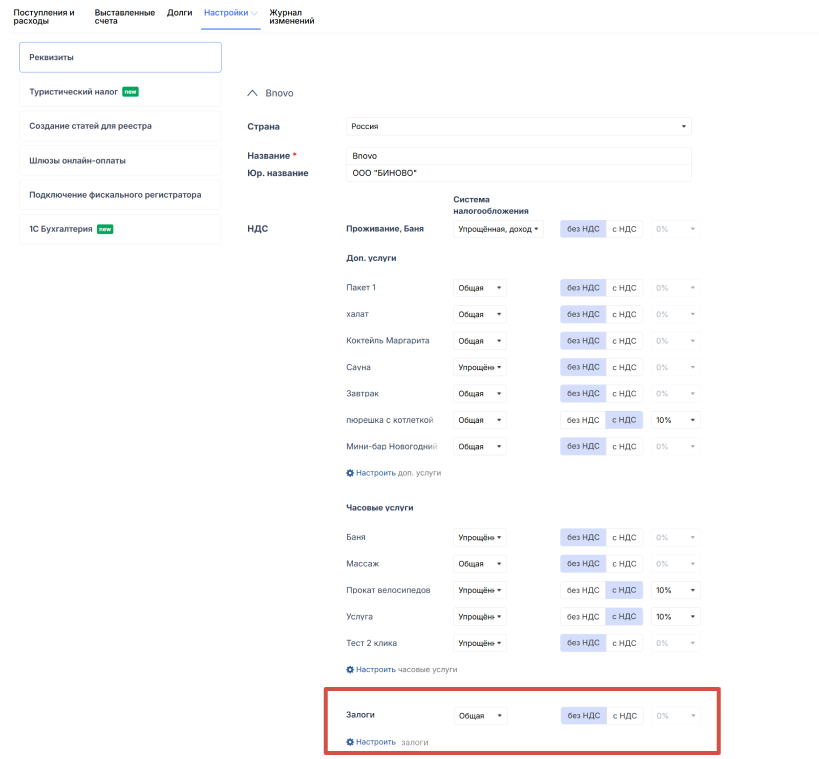Open the Страна country dropdown
This screenshot has width=819, height=759.
click(518, 127)
